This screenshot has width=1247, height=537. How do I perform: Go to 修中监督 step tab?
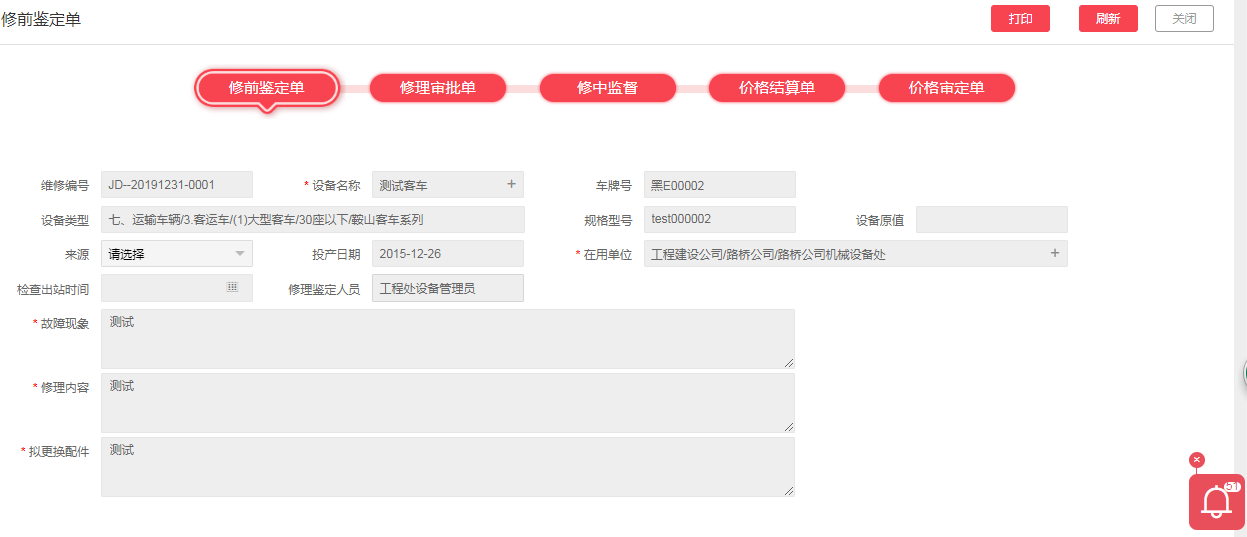pyautogui.click(x=607, y=88)
